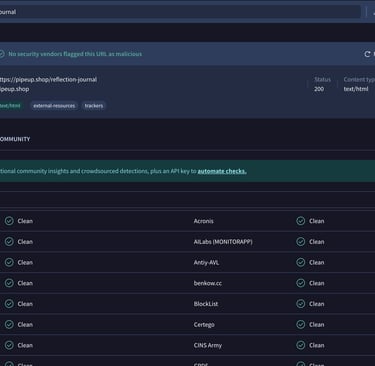375x366 pixels.
Task: Focus the URL search input field
Action: click(180, 12)
